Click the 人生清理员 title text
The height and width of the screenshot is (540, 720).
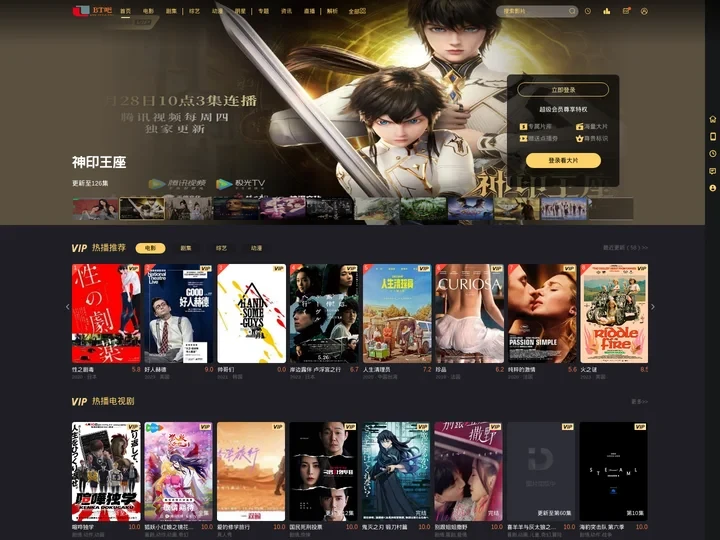point(377,370)
